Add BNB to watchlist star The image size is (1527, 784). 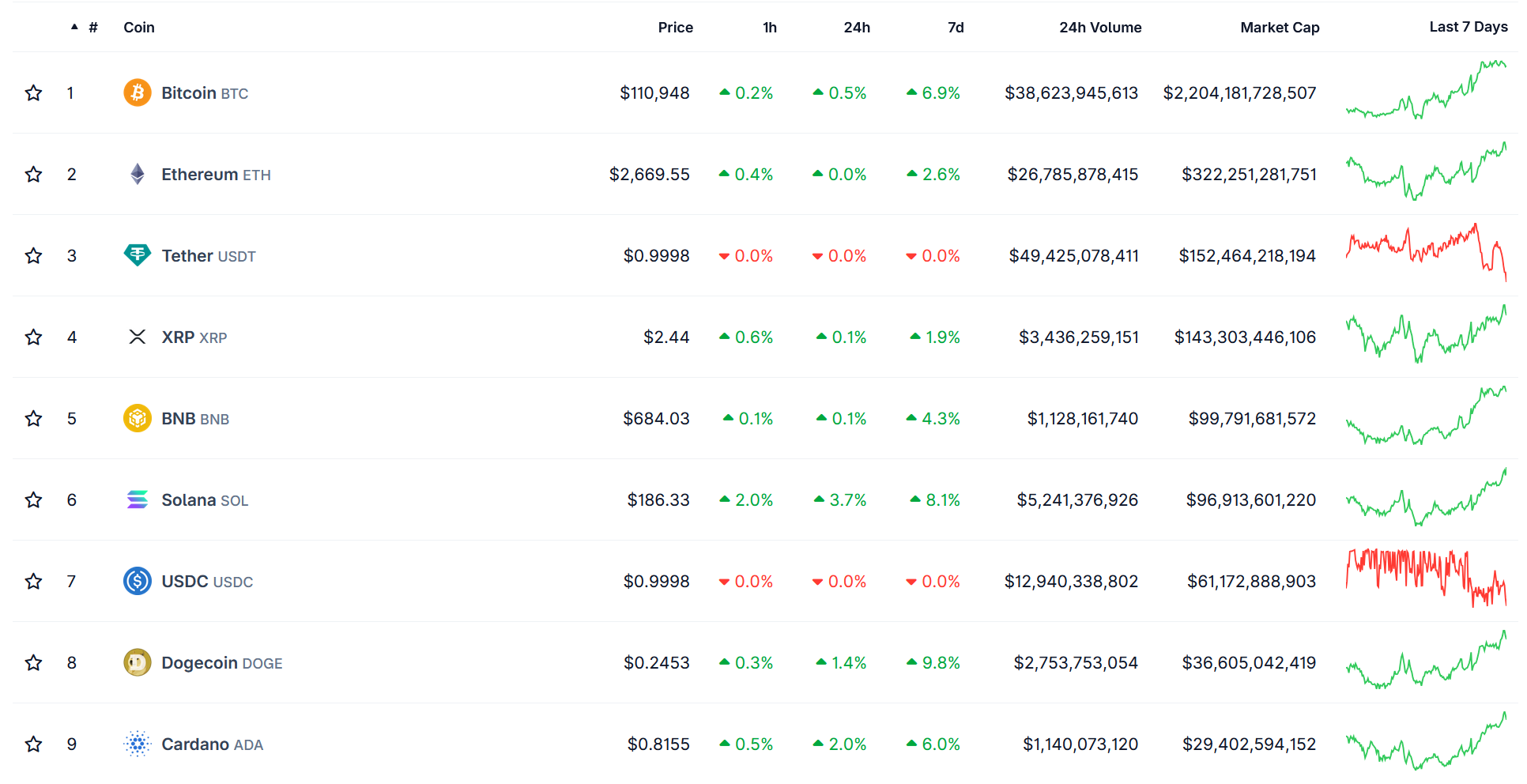tap(33, 419)
